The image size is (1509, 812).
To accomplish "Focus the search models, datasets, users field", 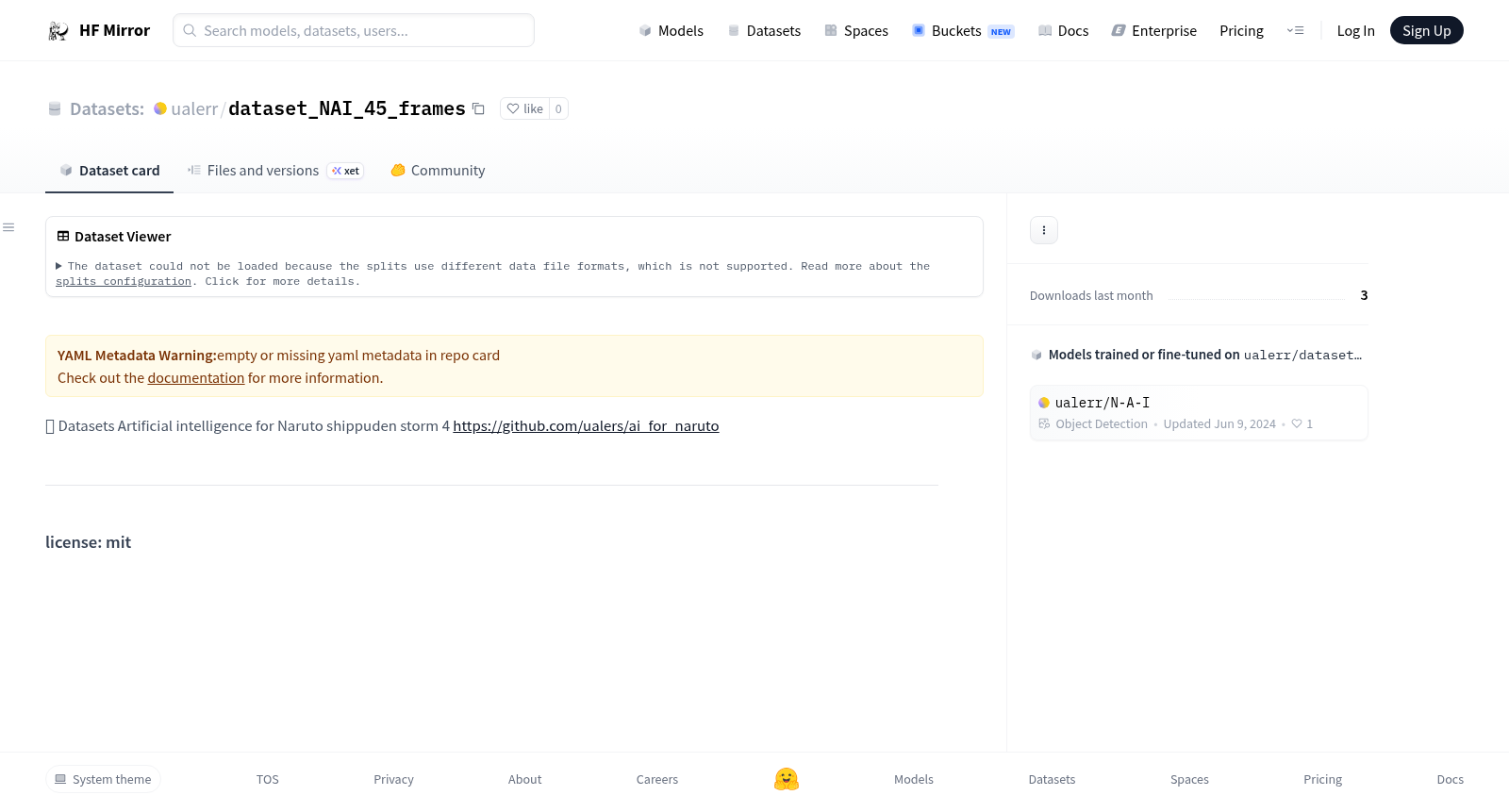I will pos(354,30).
